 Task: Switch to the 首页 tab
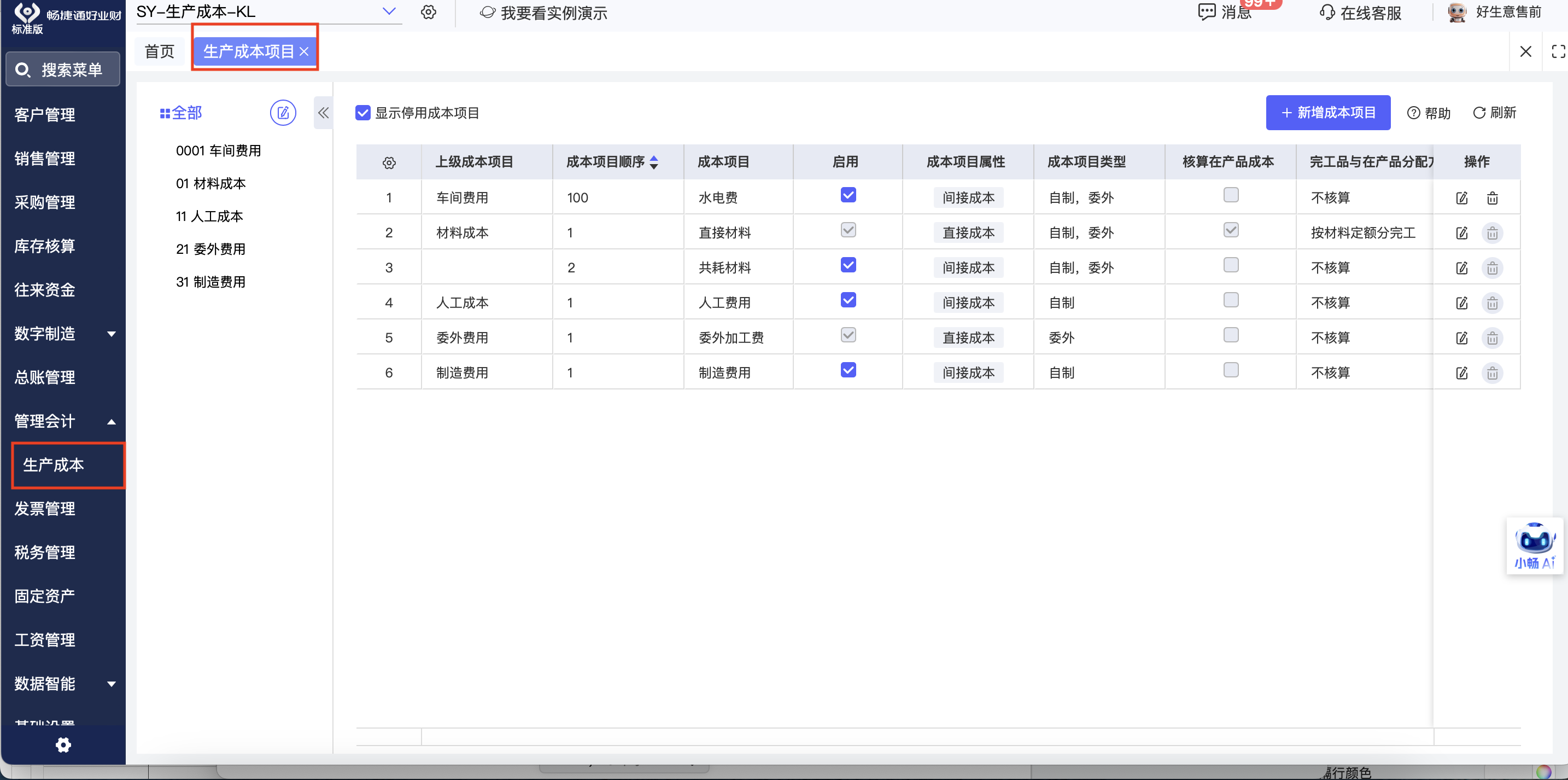pyautogui.click(x=160, y=52)
